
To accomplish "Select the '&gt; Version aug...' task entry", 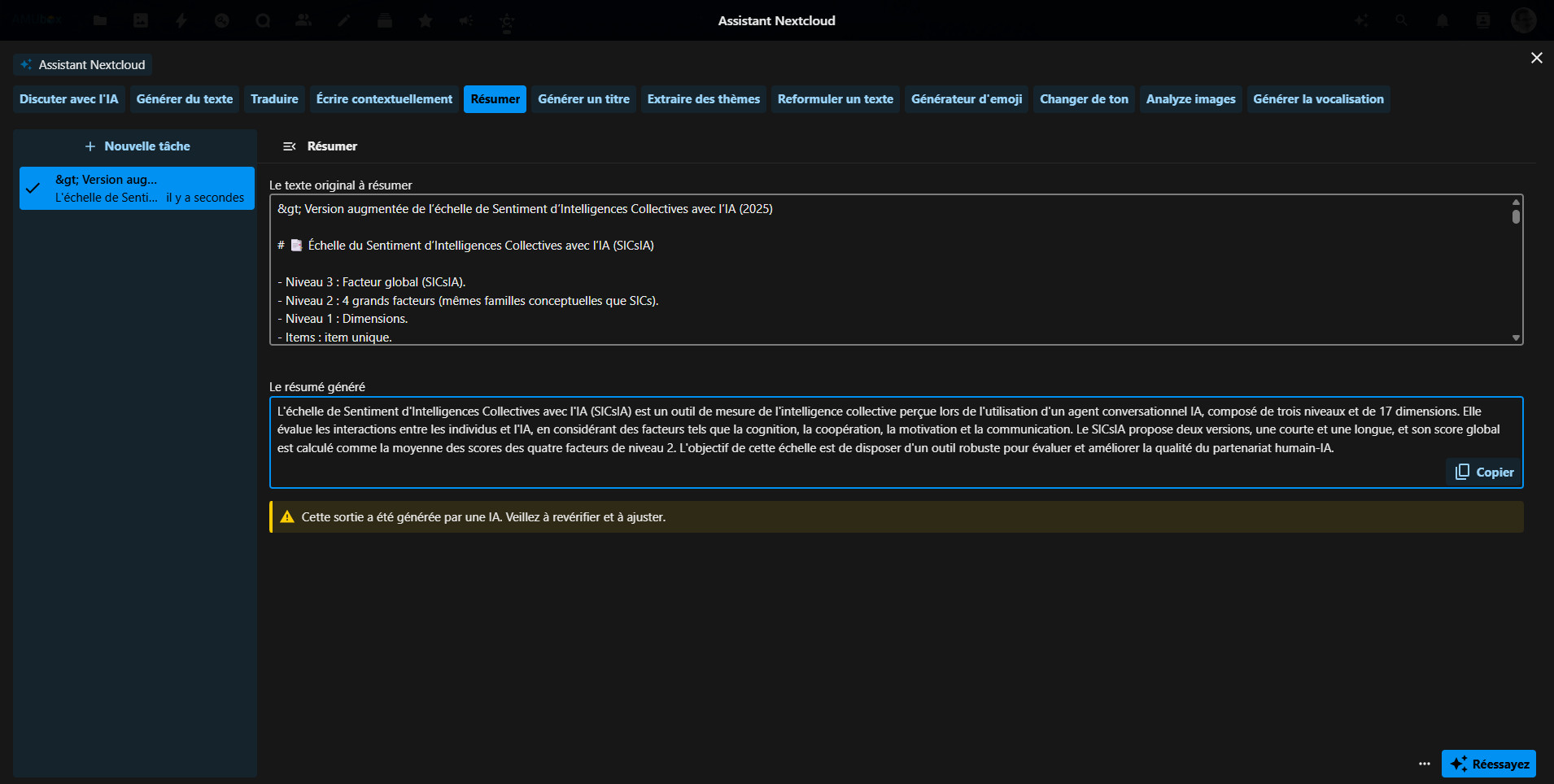I will coord(137,189).
